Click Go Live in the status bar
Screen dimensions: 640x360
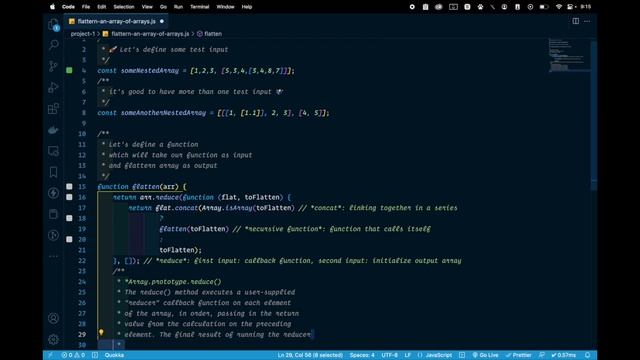click(x=485, y=355)
